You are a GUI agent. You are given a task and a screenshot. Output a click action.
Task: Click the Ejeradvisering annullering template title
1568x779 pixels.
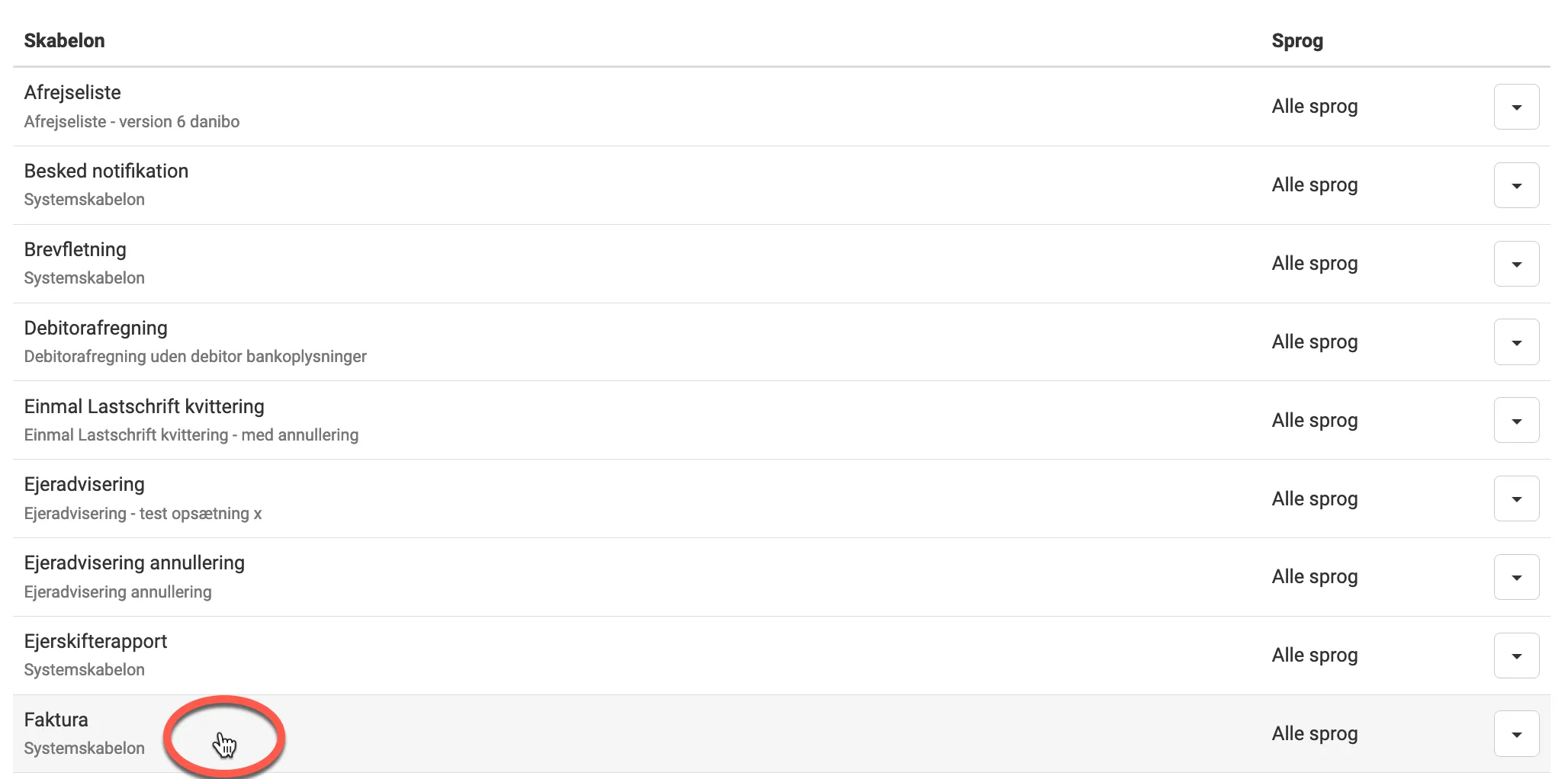click(134, 563)
